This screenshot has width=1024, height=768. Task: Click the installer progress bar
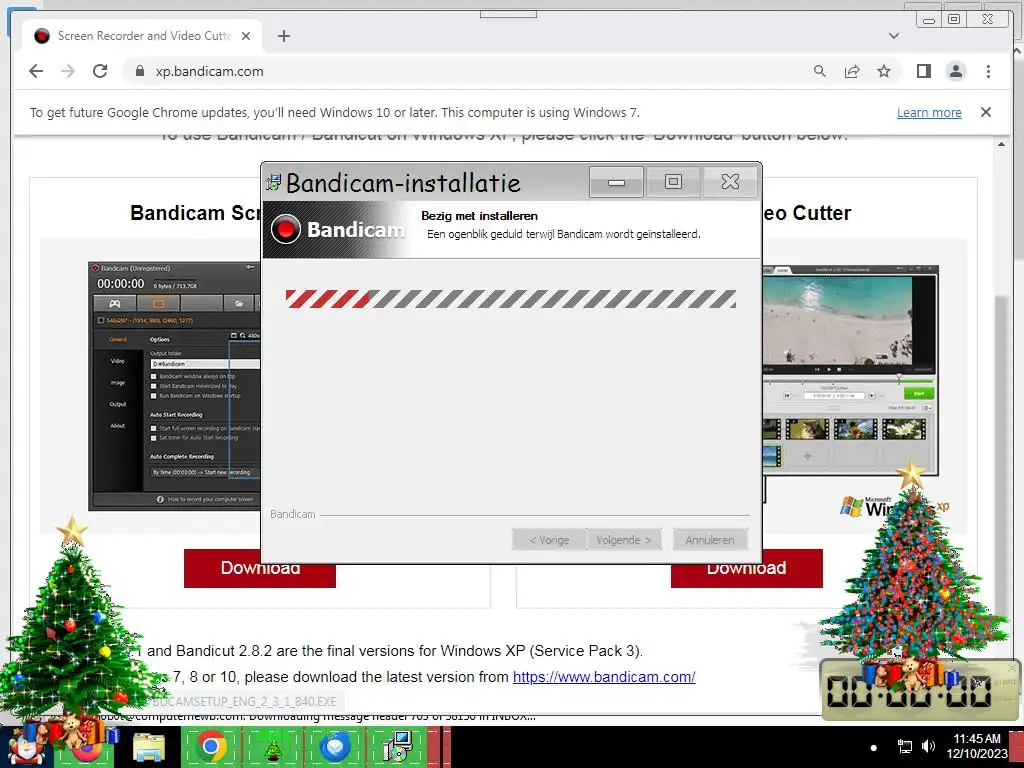511,298
